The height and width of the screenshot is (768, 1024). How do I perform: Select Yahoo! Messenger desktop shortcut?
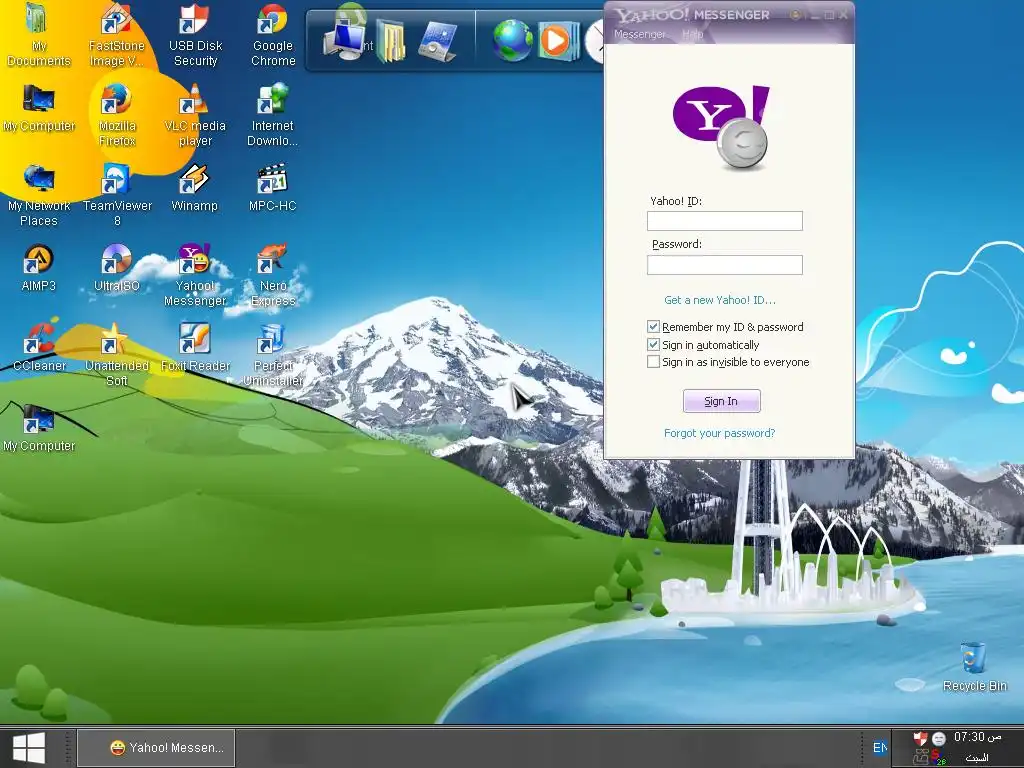pos(195,275)
